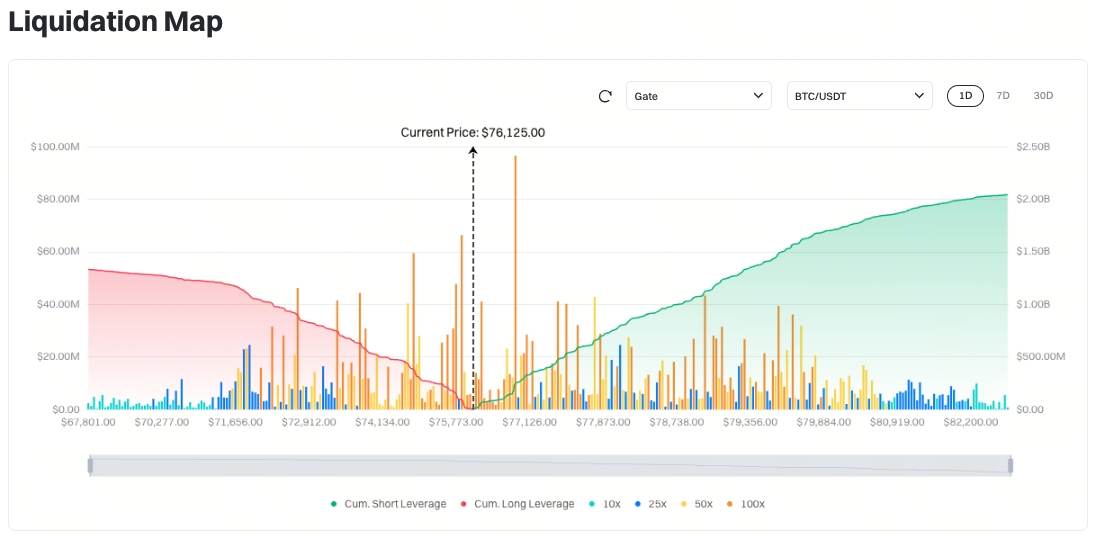Toggle the 100x legend entry
The width and height of the screenshot is (1094, 536).
pos(746,504)
